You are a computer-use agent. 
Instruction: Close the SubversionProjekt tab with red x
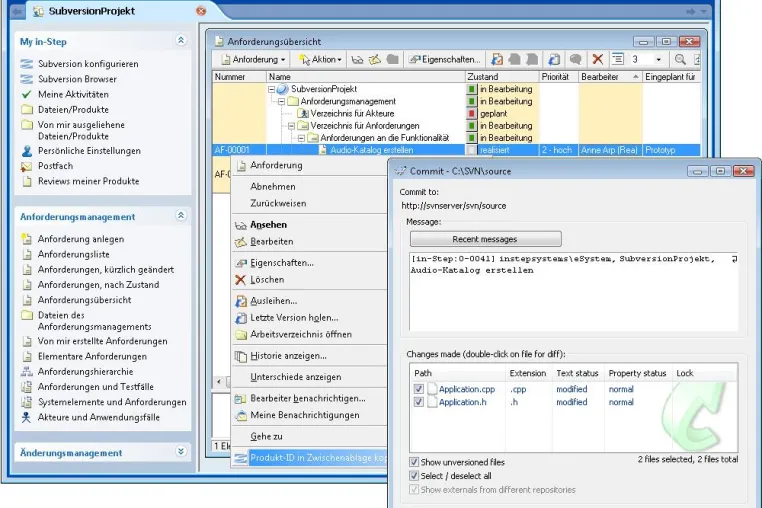[x=201, y=11]
